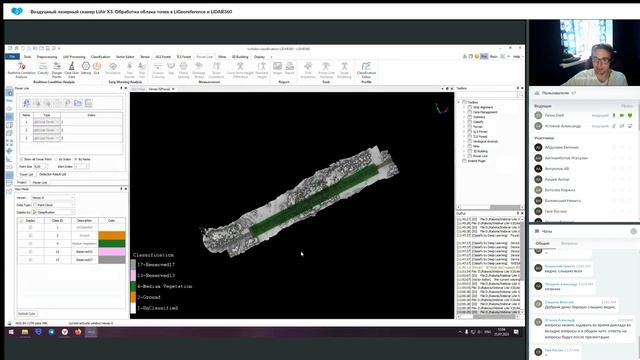Click the presenter webcam video thumbnail
Viewport: 640px width, 360px height.
[x=584, y=52]
